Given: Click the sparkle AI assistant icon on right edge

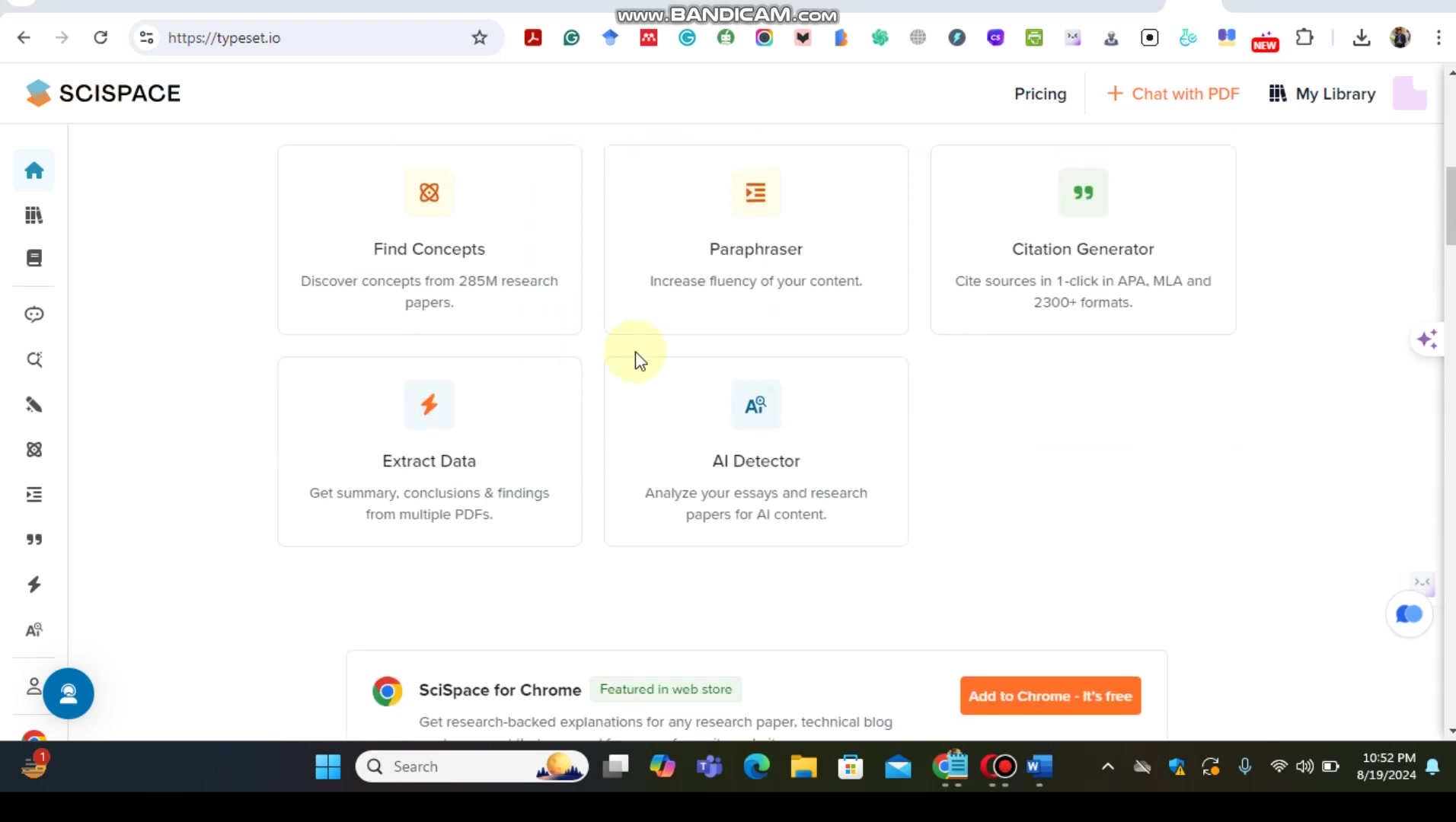Looking at the screenshot, I should (1427, 339).
